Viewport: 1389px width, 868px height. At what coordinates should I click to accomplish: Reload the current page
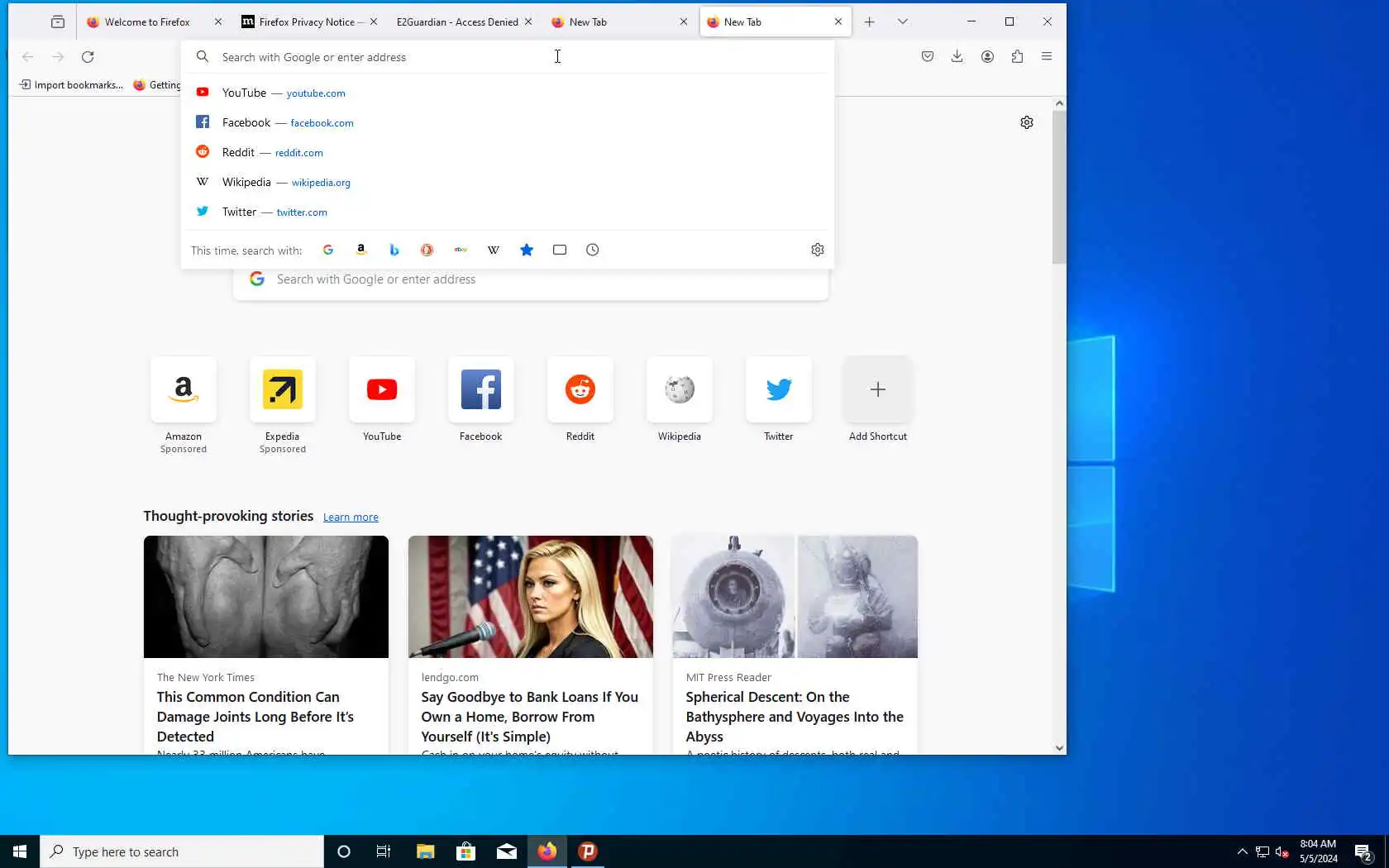88,57
